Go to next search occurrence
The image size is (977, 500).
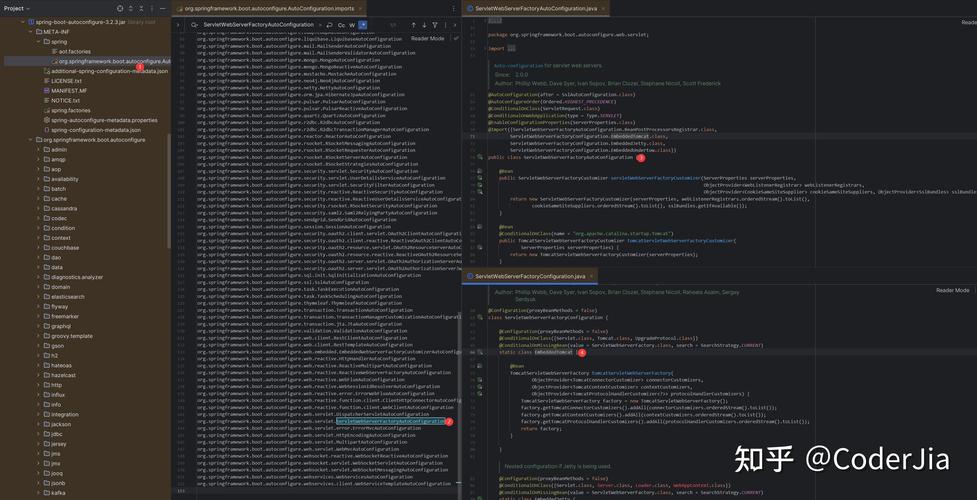[x=424, y=25]
